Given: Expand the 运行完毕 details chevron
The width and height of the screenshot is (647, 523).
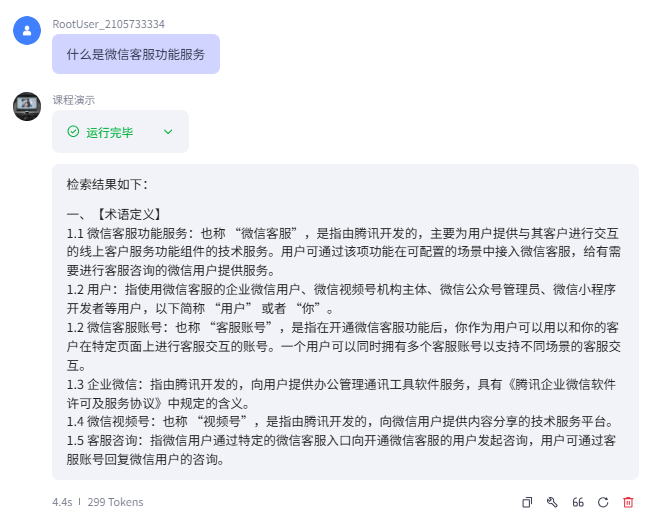Looking at the screenshot, I should pos(168,132).
